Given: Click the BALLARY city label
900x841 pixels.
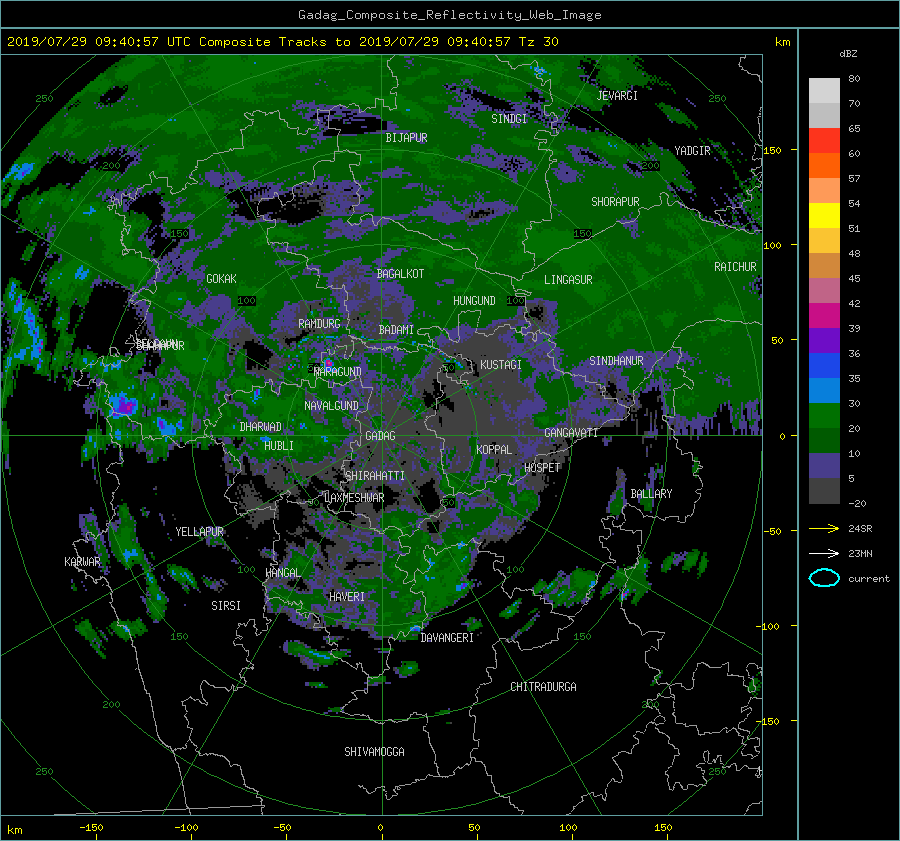Looking at the screenshot, I should click(651, 494).
